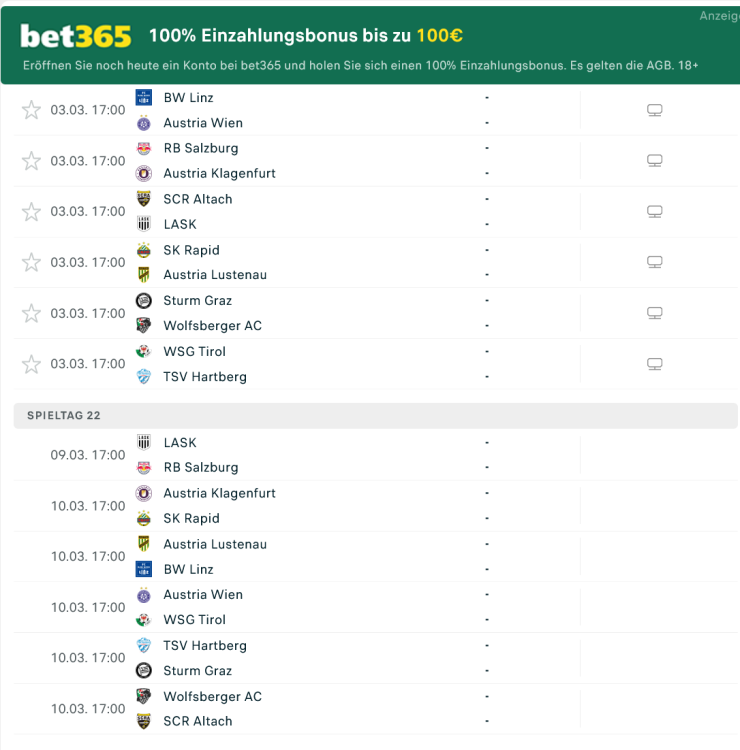
Task: Mark SK Rapid vs Austria Lustenau as favorite
Action: tap(31, 262)
